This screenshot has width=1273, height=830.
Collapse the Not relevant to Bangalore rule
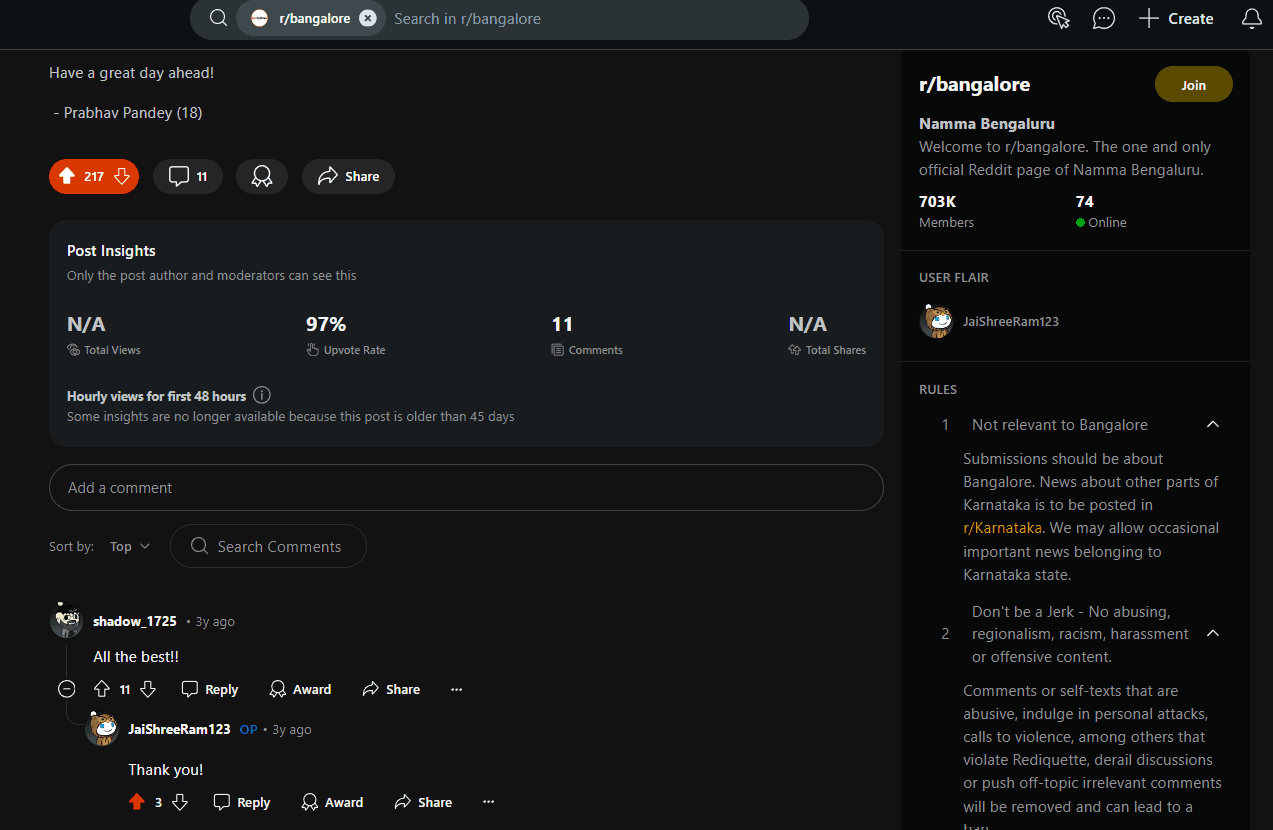[x=1212, y=425]
